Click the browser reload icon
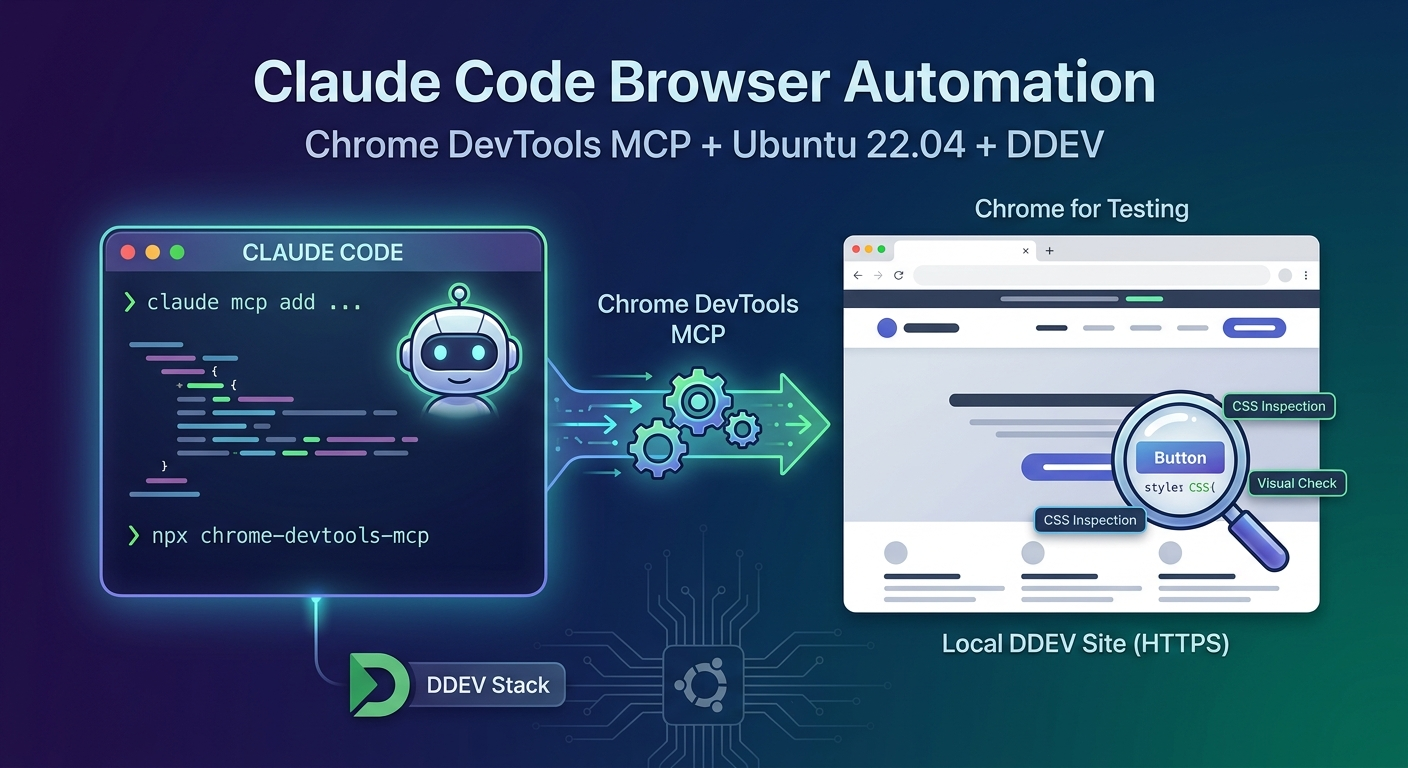 tap(899, 275)
